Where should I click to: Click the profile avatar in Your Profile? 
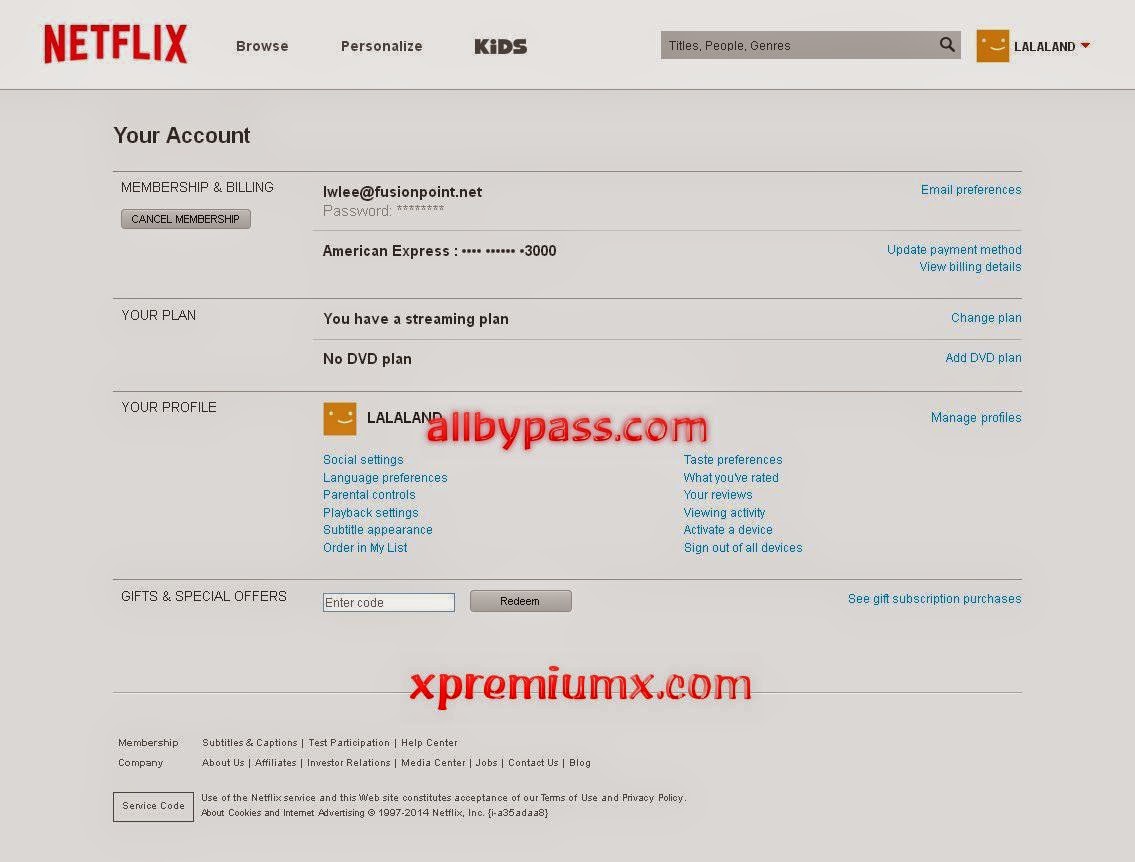pyautogui.click(x=339, y=419)
